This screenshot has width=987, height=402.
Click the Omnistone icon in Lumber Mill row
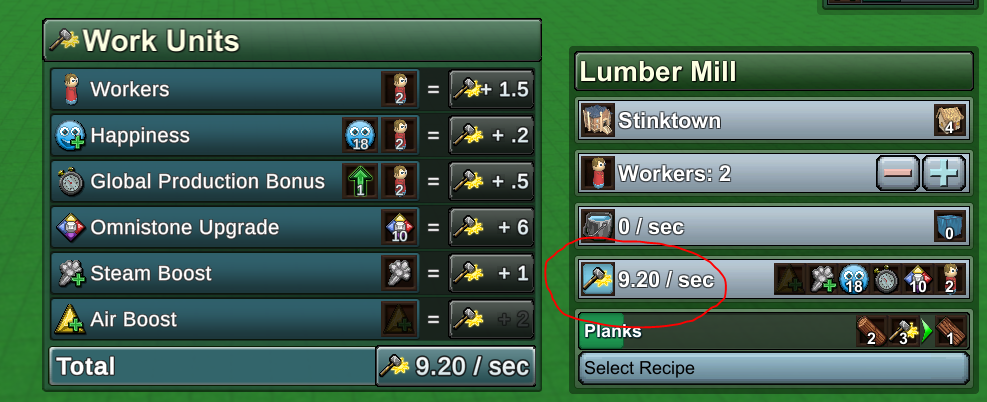(918, 279)
